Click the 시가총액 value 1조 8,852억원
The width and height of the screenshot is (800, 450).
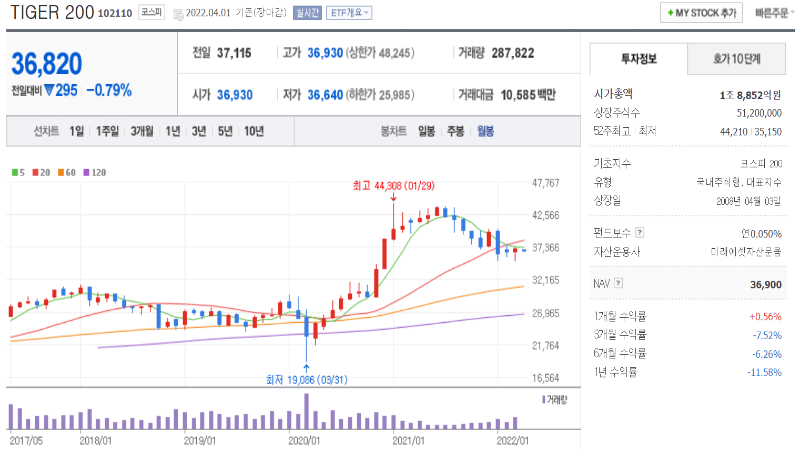(750, 95)
